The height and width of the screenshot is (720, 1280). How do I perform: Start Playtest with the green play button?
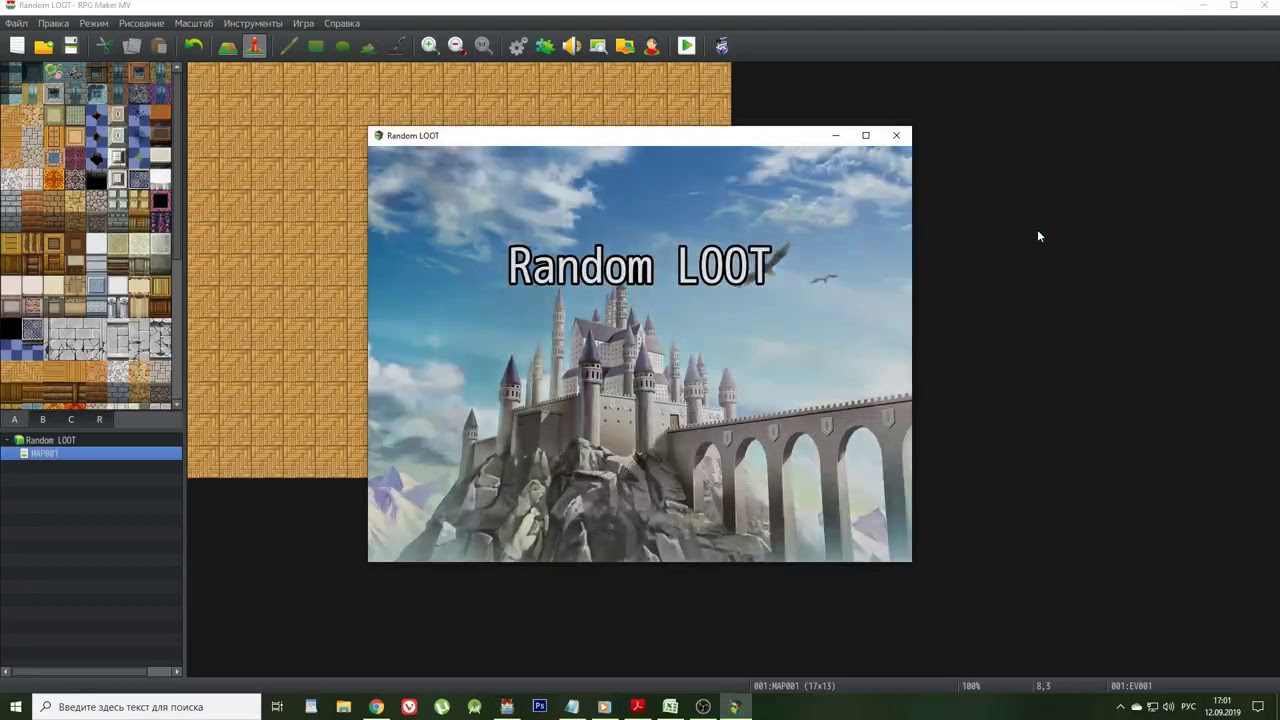[686, 45]
